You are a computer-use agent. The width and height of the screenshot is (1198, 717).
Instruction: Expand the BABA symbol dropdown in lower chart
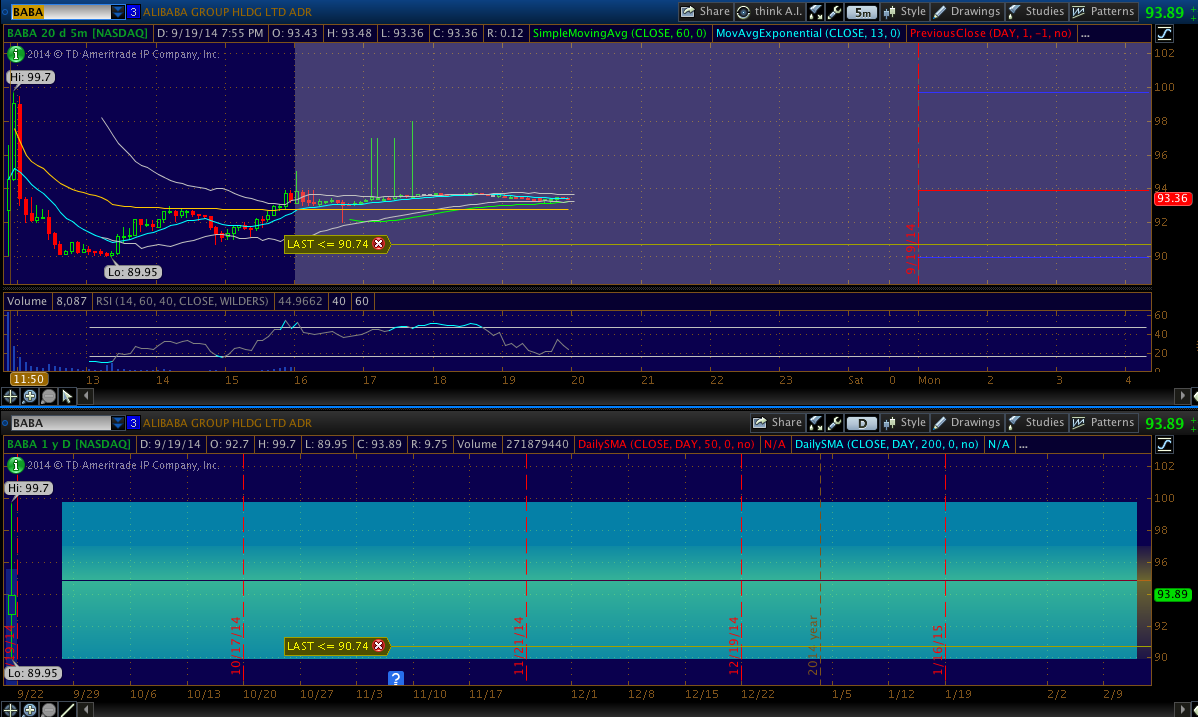click(118, 423)
